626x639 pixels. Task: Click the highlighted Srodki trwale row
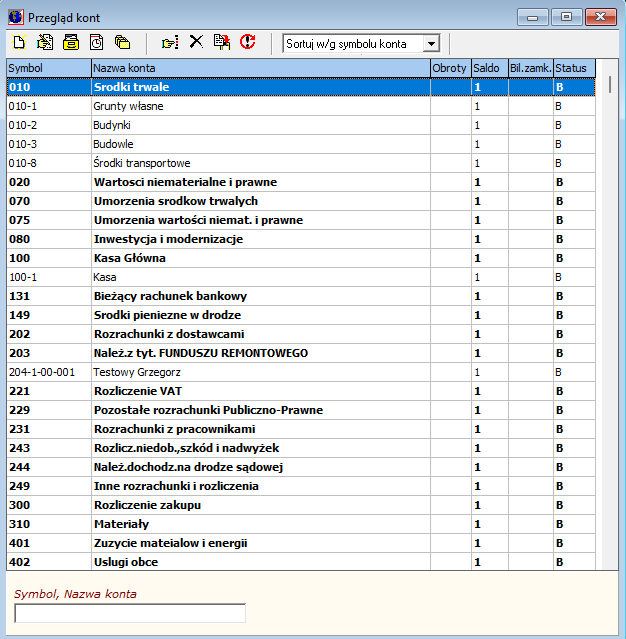click(301, 87)
